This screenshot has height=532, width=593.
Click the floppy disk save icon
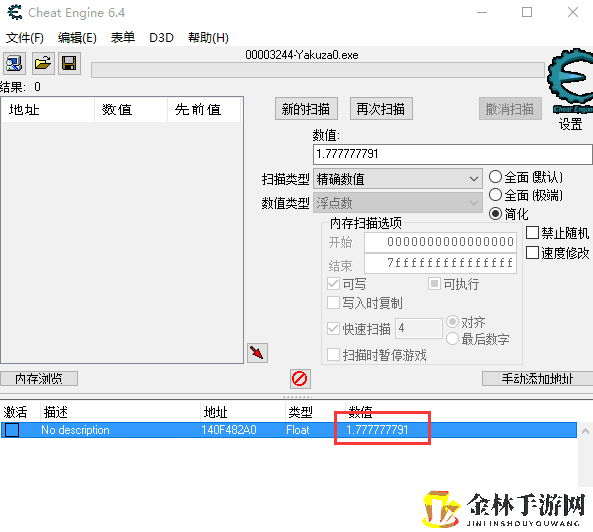[69, 63]
